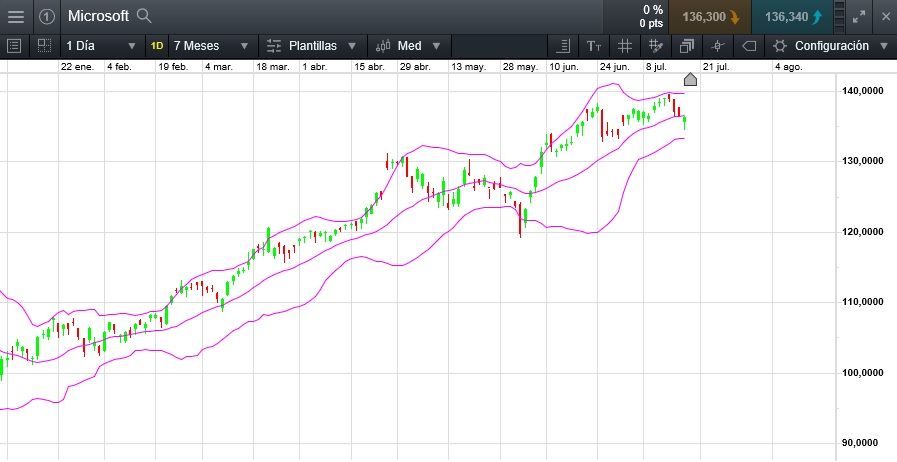Image resolution: width=897 pixels, height=462 pixels.
Task: Click the sell price 136,300 button
Action: (710, 17)
